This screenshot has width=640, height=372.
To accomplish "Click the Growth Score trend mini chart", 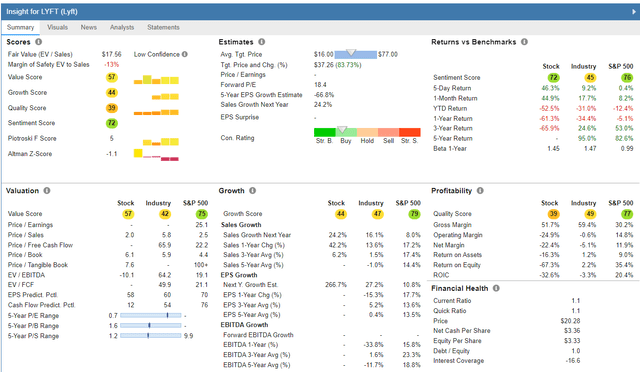I will pos(165,96).
